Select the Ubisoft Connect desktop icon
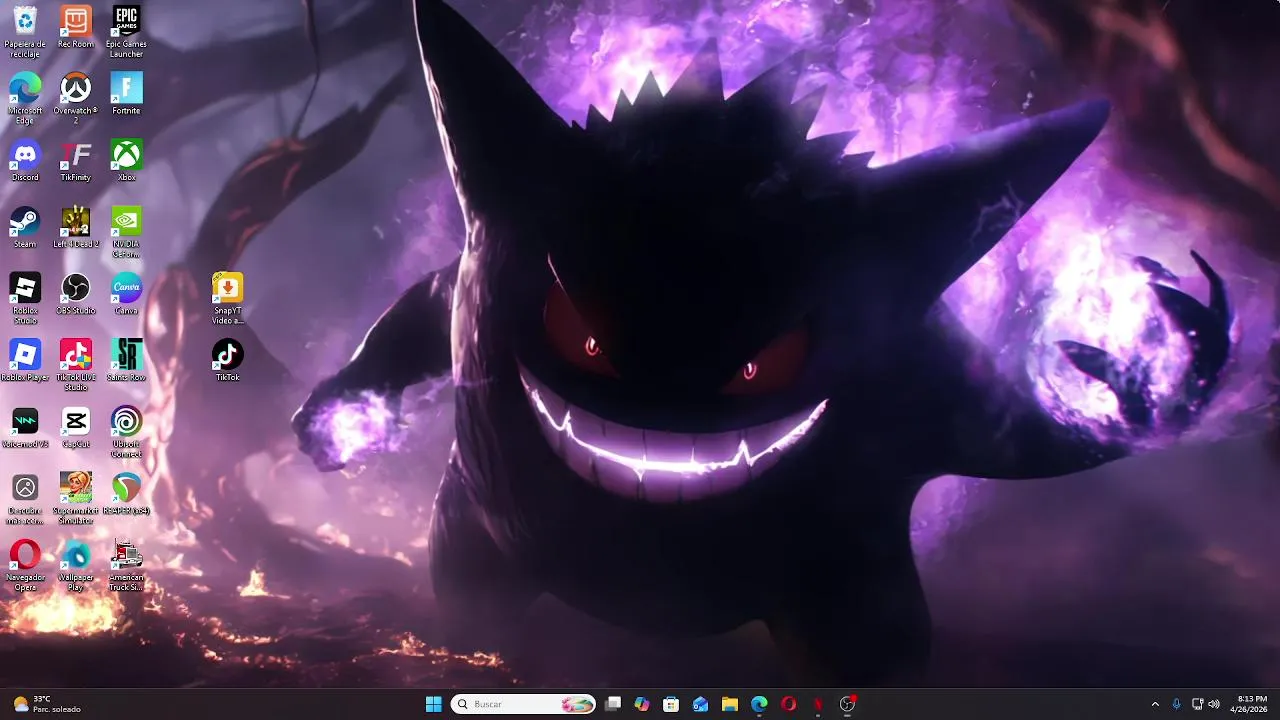This screenshot has height=720, width=1280. click(x=126, y=431)
